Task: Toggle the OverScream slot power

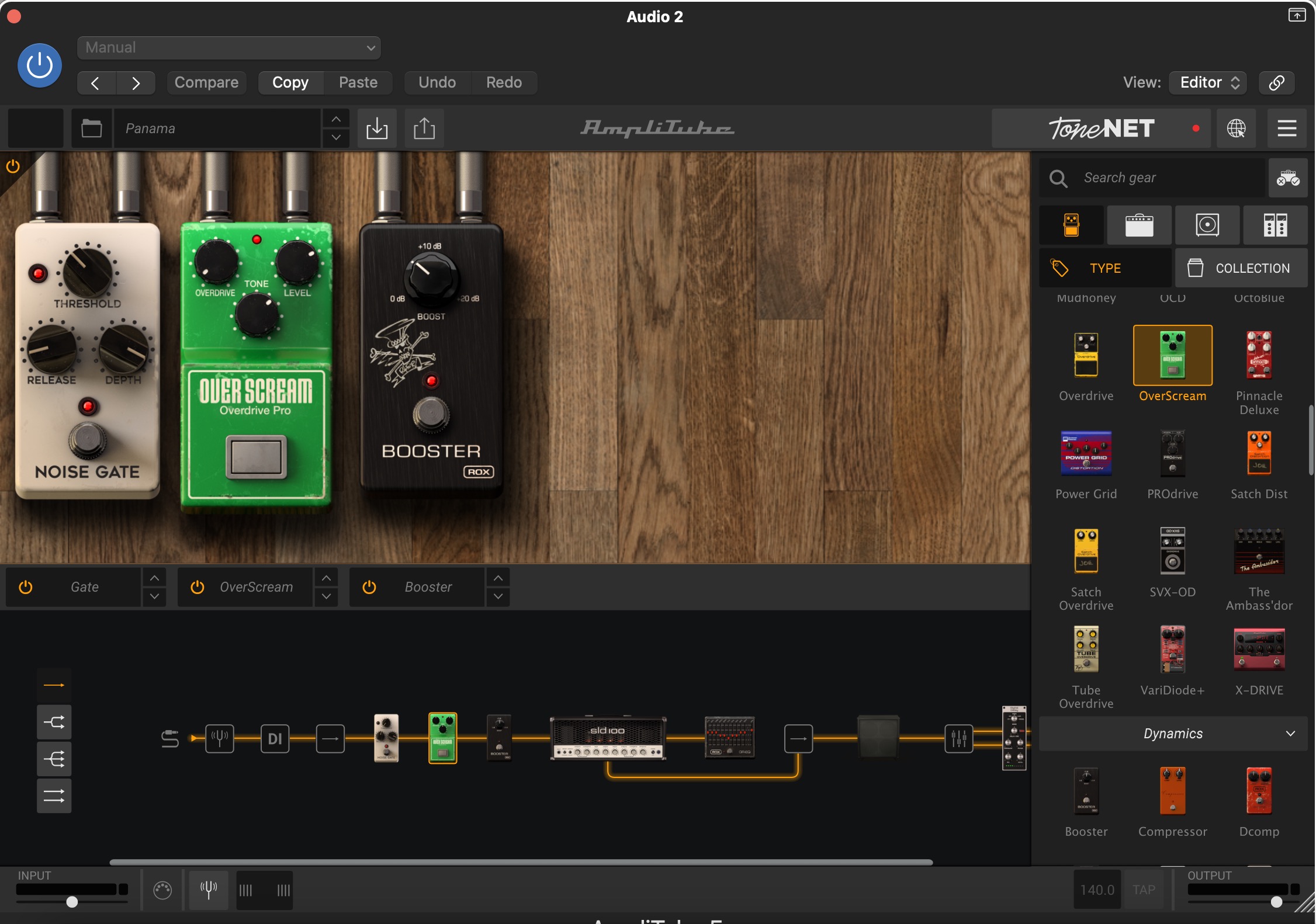Action: [198, 587]
